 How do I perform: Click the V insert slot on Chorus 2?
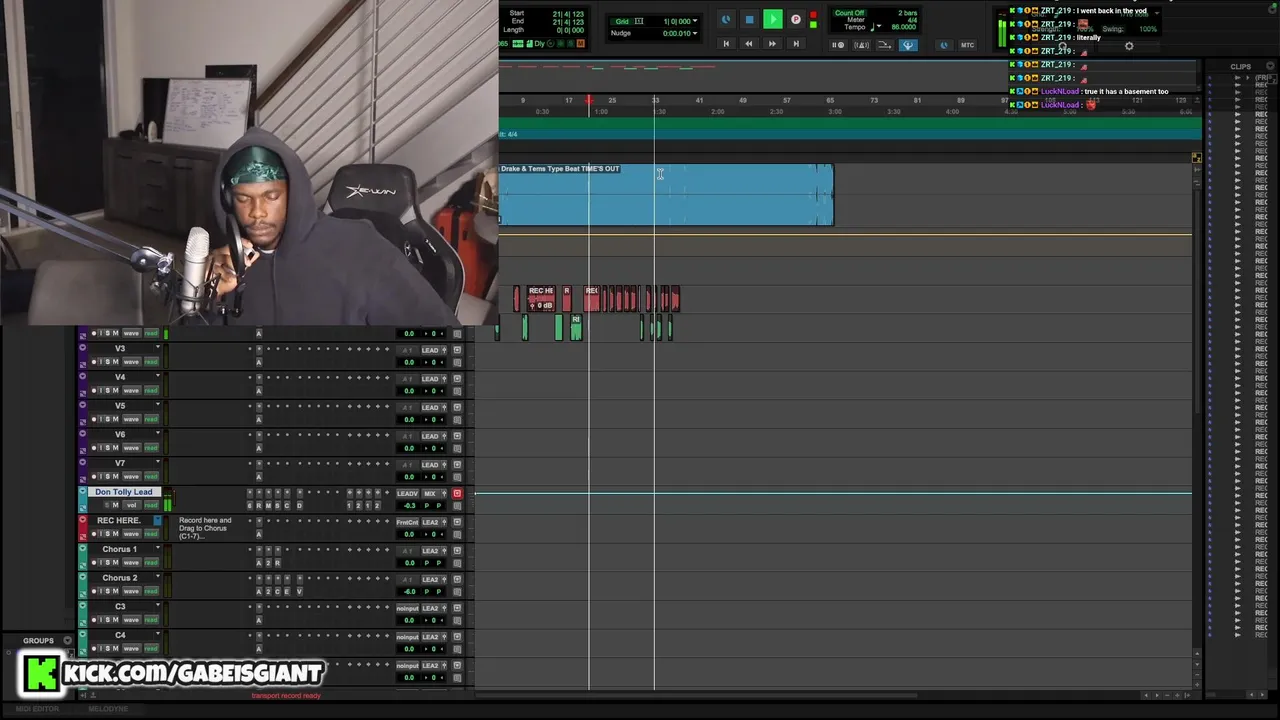298,591
